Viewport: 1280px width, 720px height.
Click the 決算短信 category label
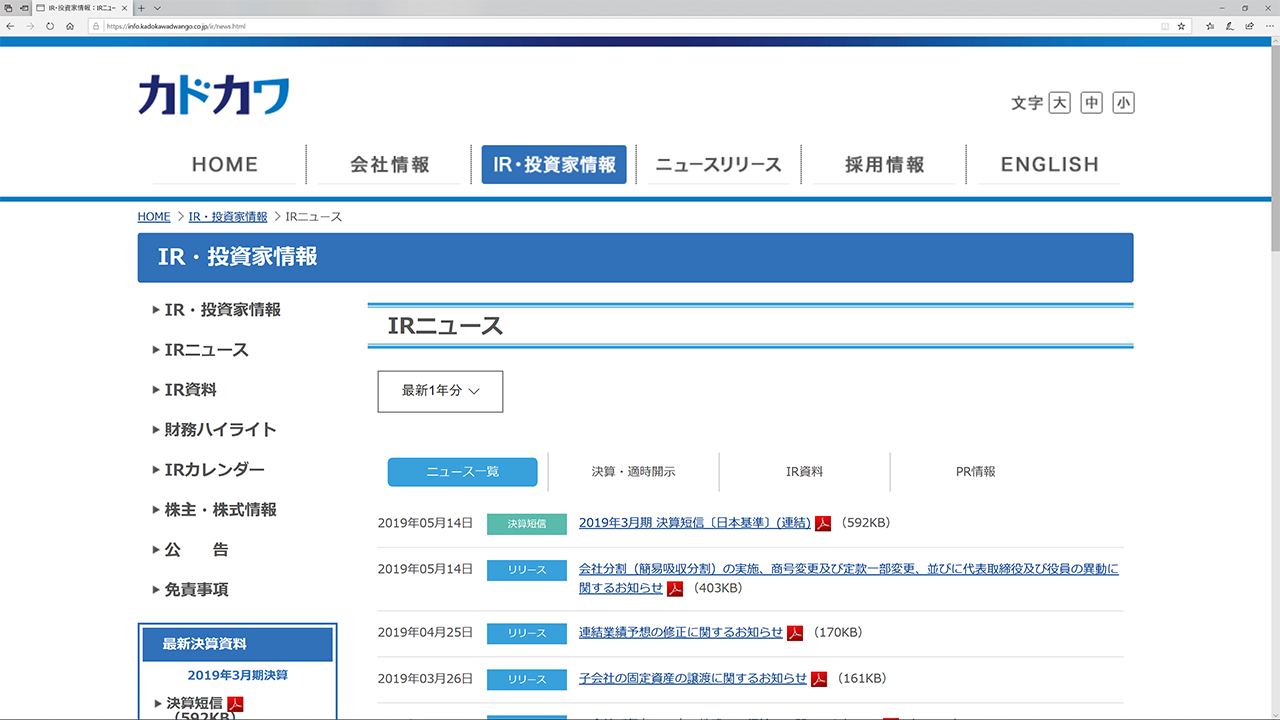(527, 524)
